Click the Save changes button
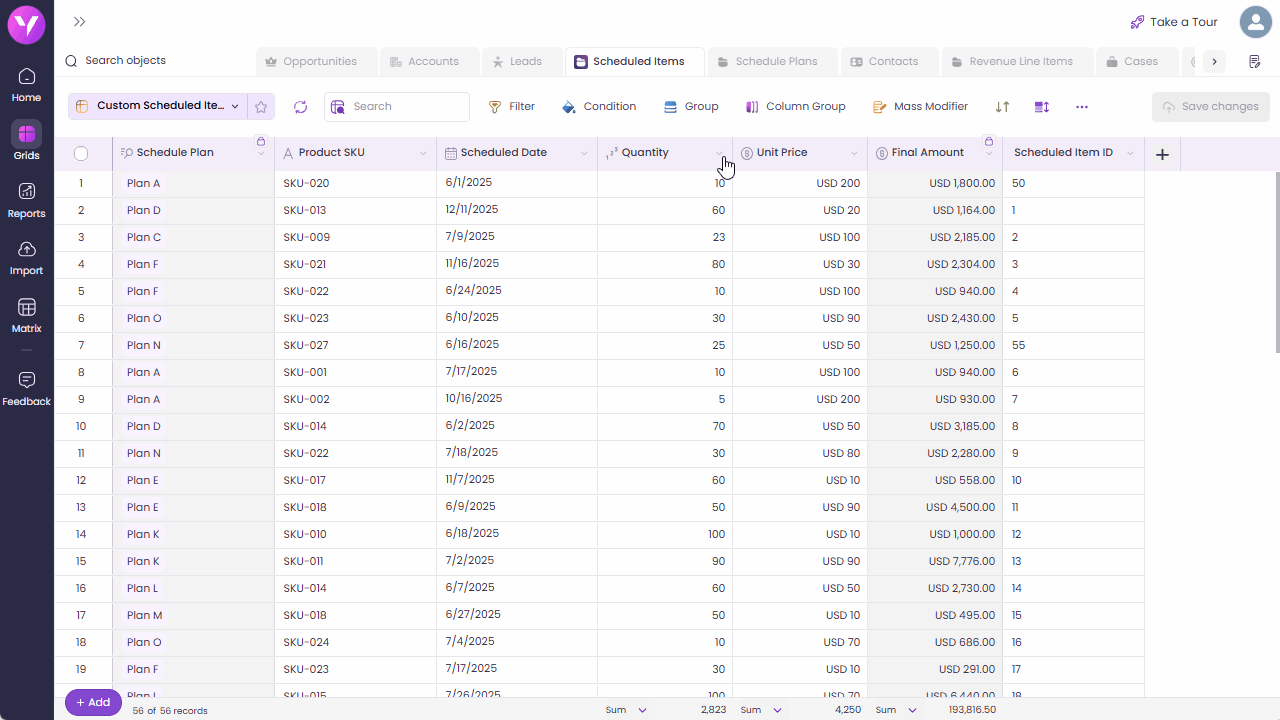This screenshot has height=720, width=1280. [x=1211, y=107]
